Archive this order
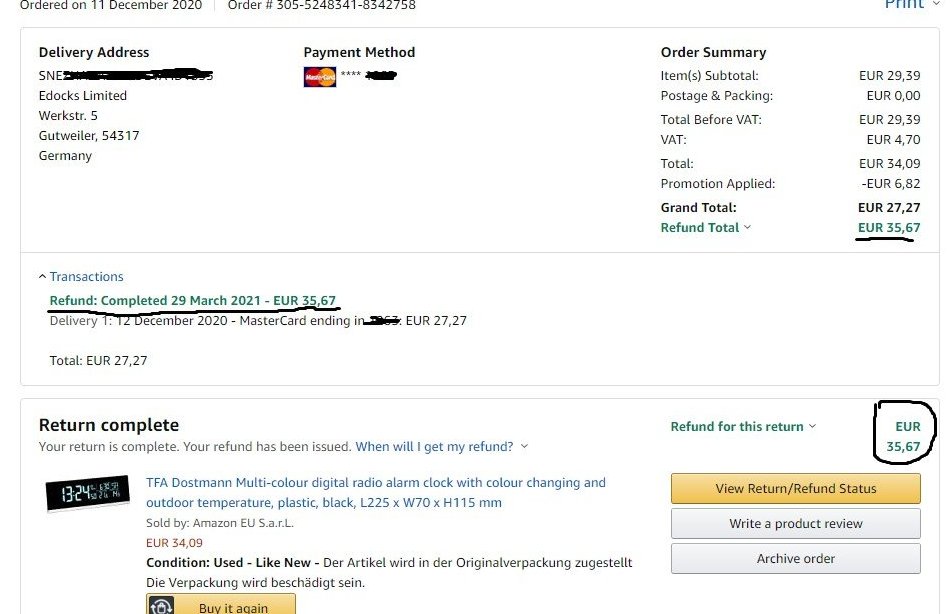This screenshot has width=950, height=614. coord(795,559)
